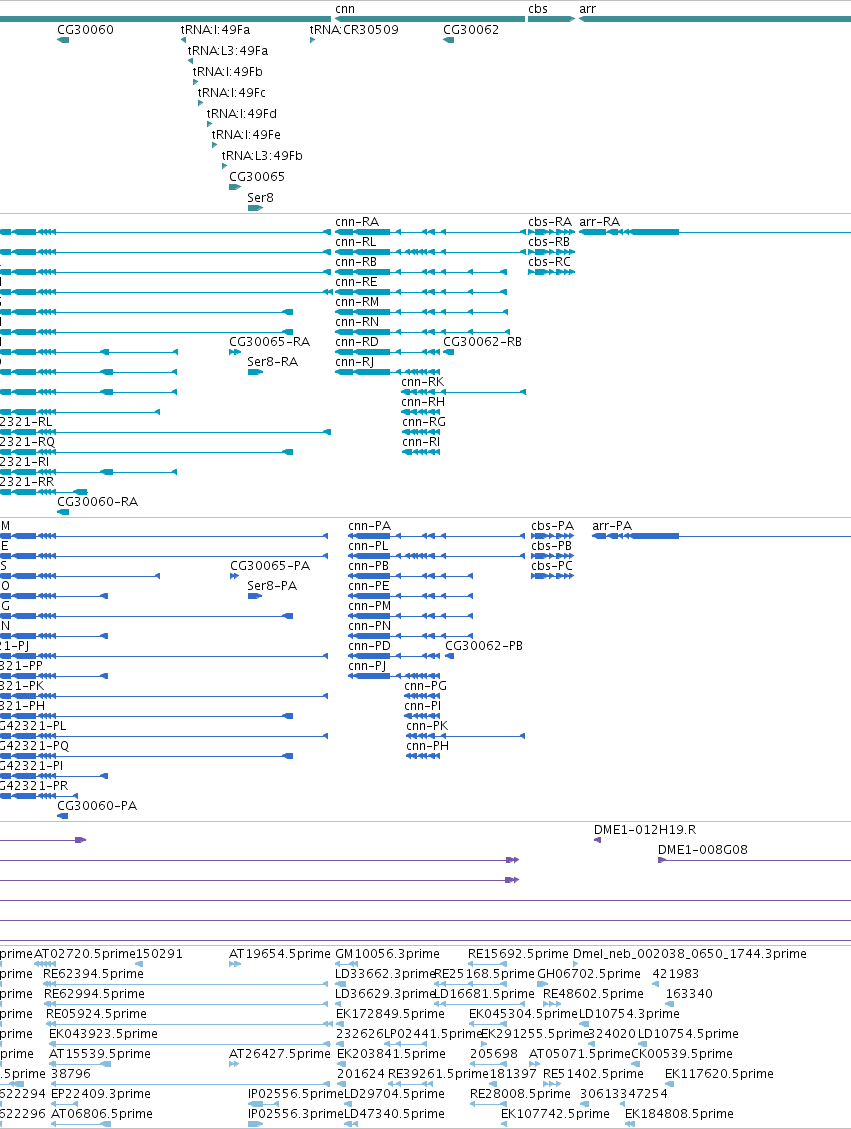Image resolution: width=851 pixels, height=1129 pixels.
Task: Select the IP02556.5prime EST label
Action: [296, 1094]
